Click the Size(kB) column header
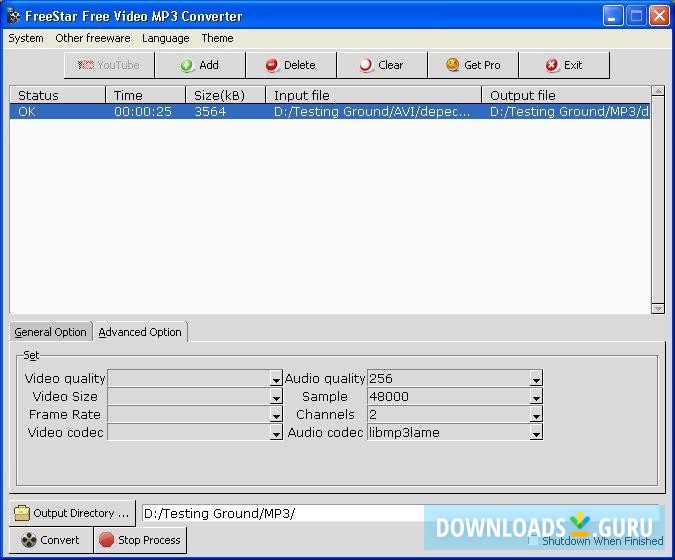675x560 pixels. pyautogui.click(x=226, y=95)
